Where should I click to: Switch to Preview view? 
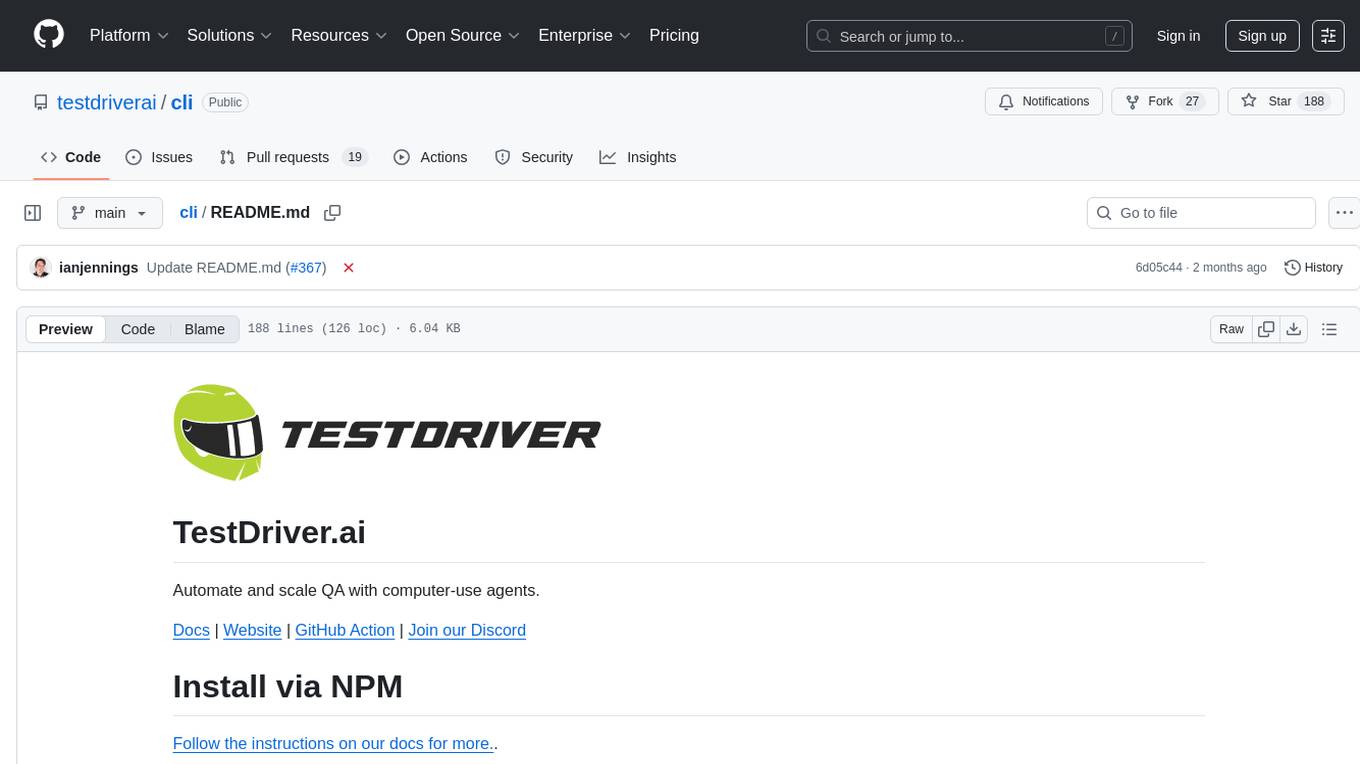point(66,329)
